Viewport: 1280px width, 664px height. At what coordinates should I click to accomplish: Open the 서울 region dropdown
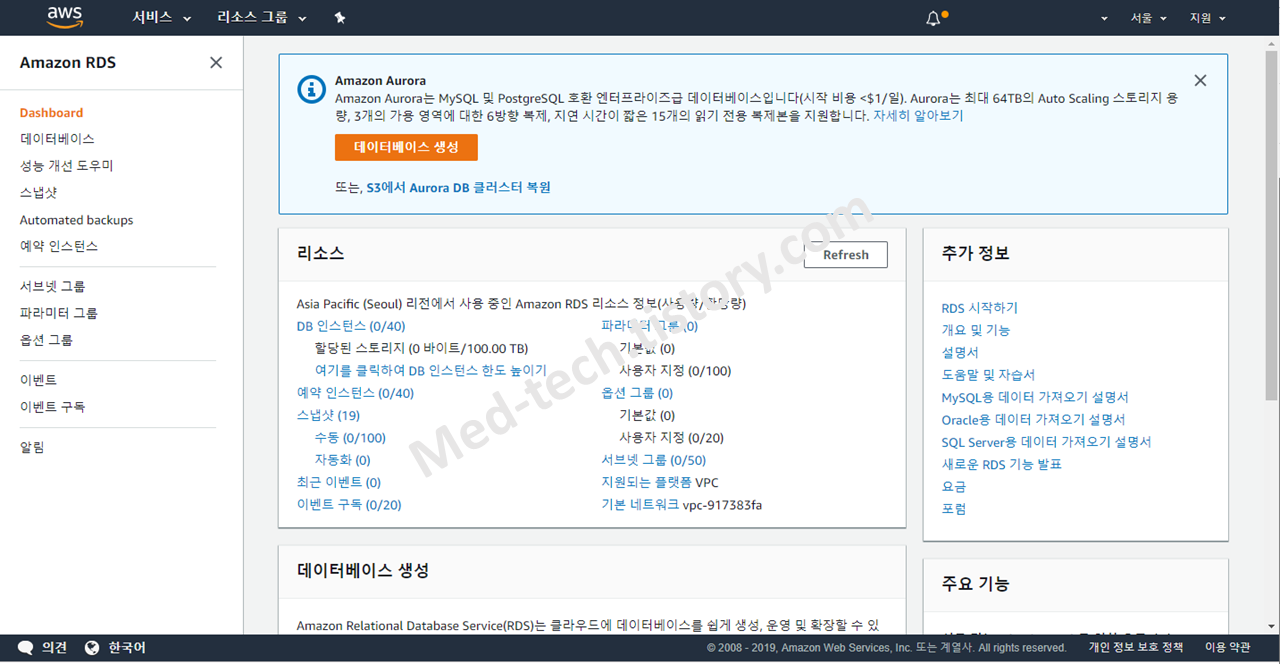pos(1148,18)
